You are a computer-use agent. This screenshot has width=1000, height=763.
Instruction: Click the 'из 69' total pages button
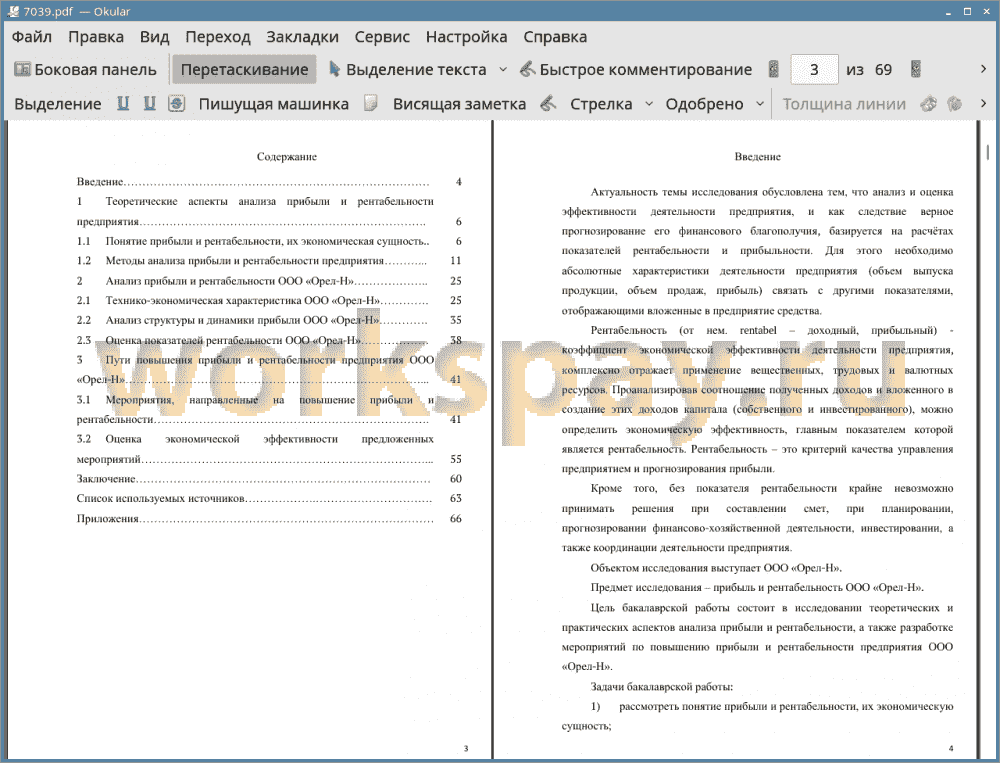pos(869,70)
